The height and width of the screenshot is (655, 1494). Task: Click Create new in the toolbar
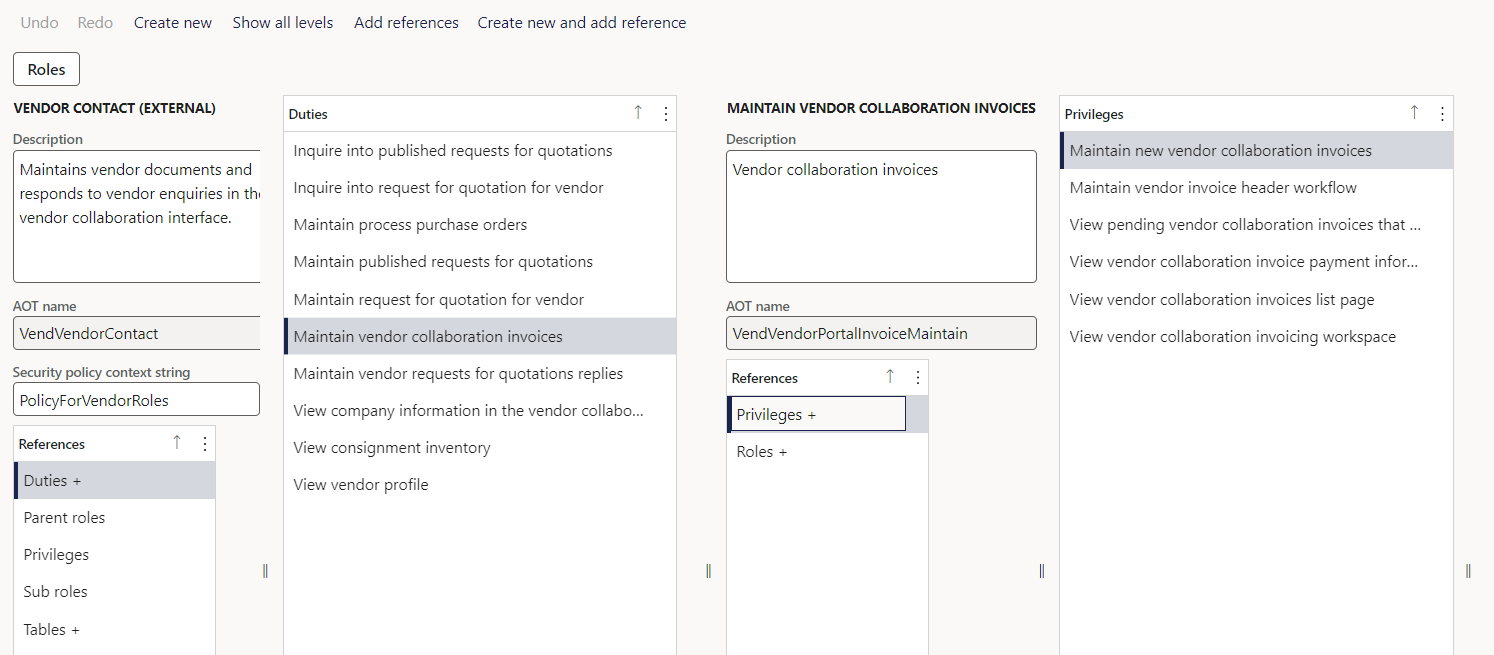pyautogui.click(x=172, y=22)
